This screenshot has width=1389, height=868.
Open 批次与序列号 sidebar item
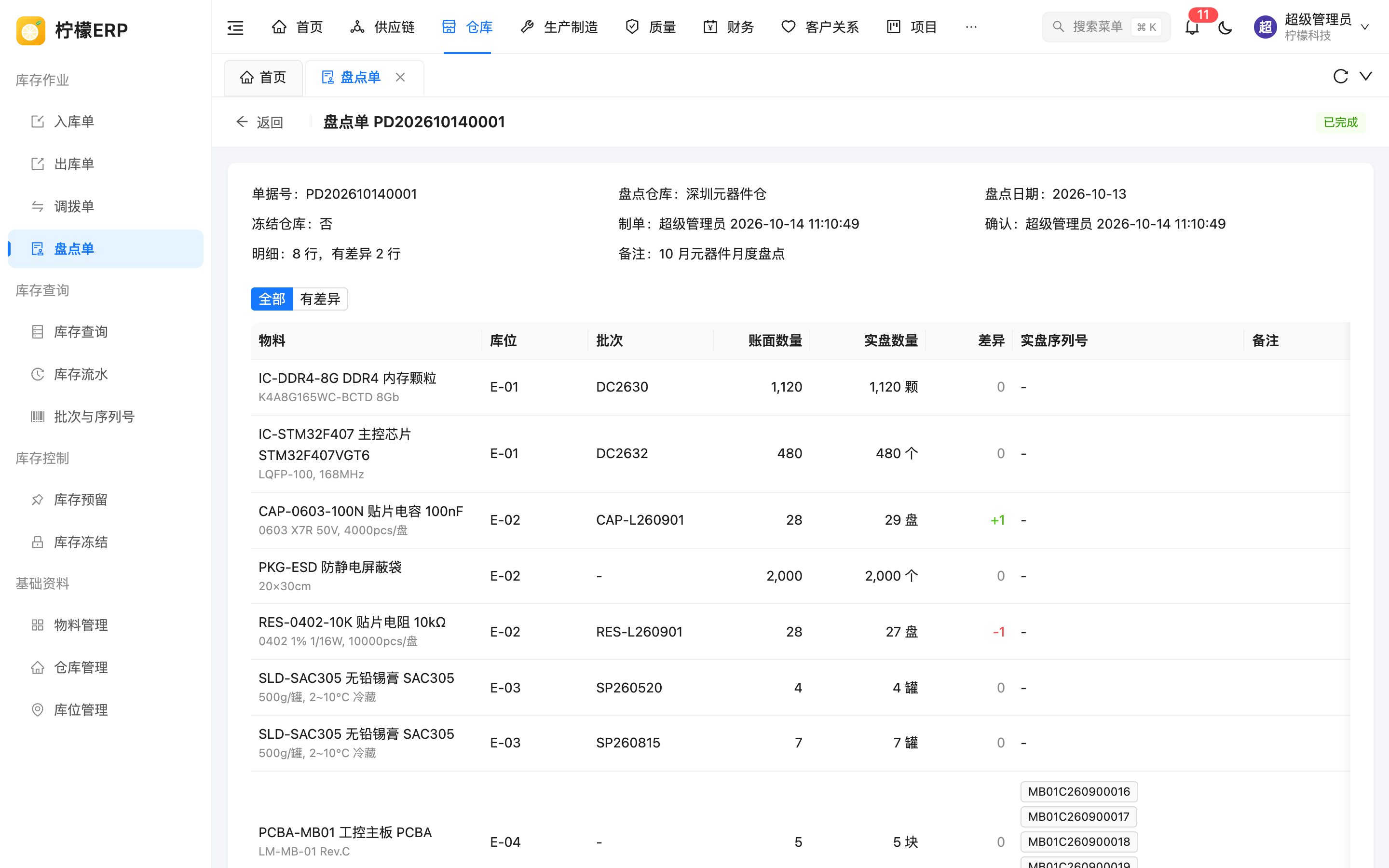[106, 417]
